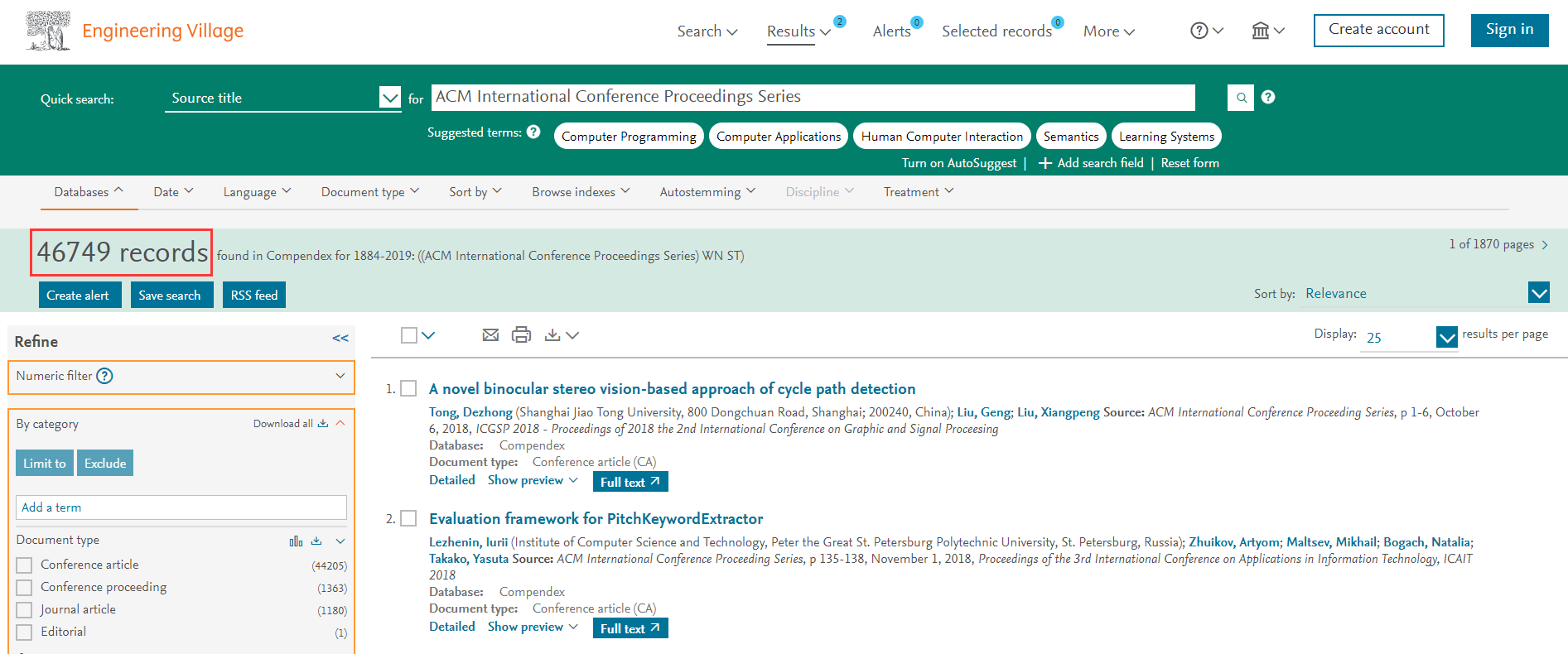This screenshot has width=1568, height=654.
Task: Click the RSS feed button
Action: pyautogui.click(x=254, y=295)
